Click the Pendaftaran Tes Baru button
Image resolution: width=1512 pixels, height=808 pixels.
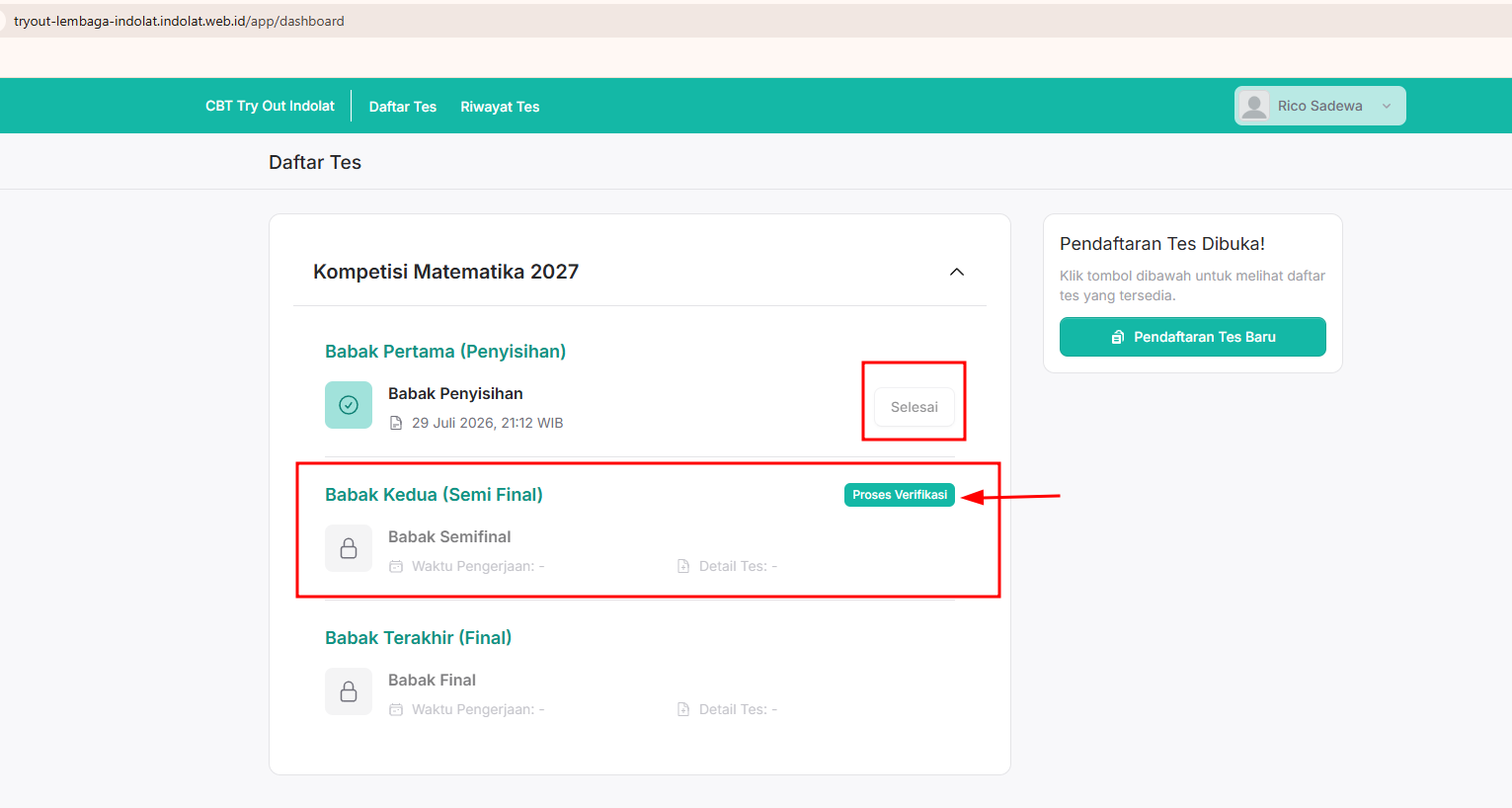click(1193, 337)
